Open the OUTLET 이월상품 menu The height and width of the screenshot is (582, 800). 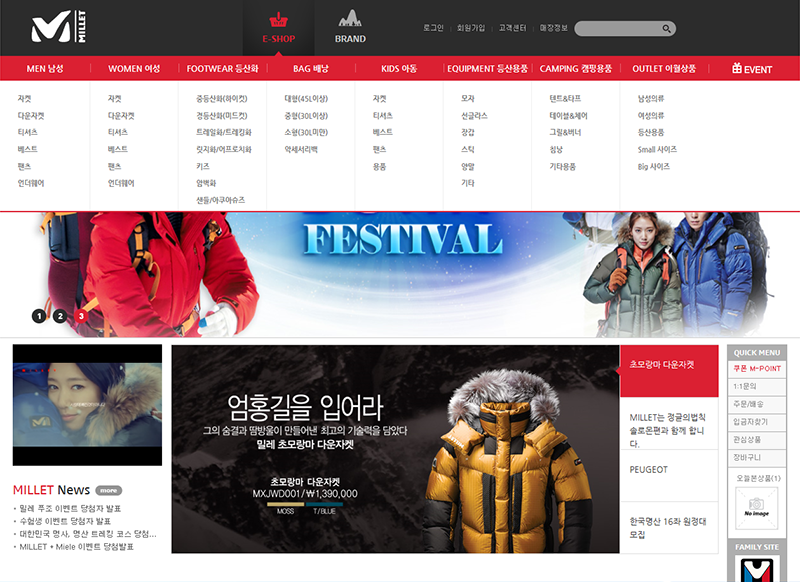tap(664, 68)
